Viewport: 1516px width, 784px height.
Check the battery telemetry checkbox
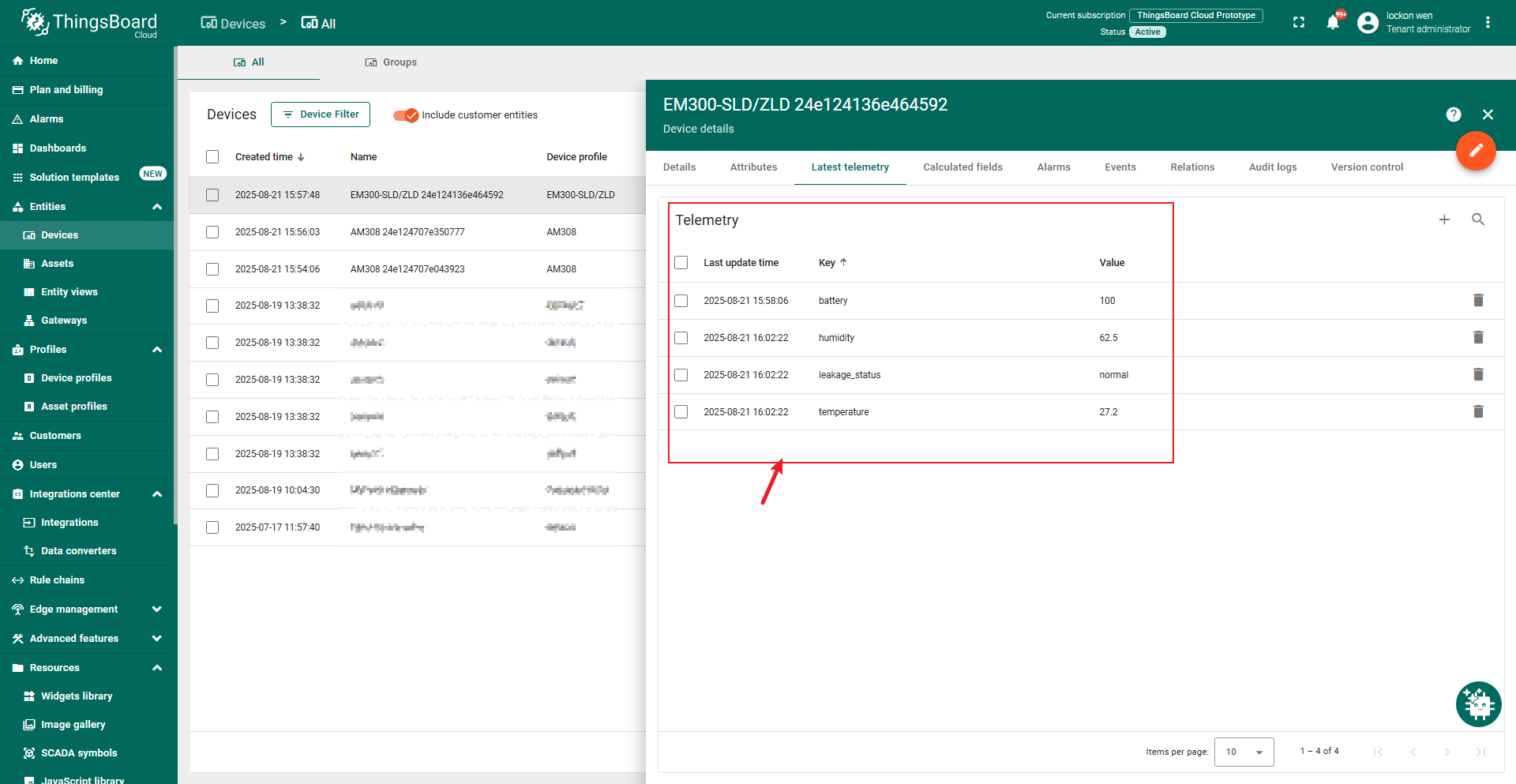(x=681, y=301)
